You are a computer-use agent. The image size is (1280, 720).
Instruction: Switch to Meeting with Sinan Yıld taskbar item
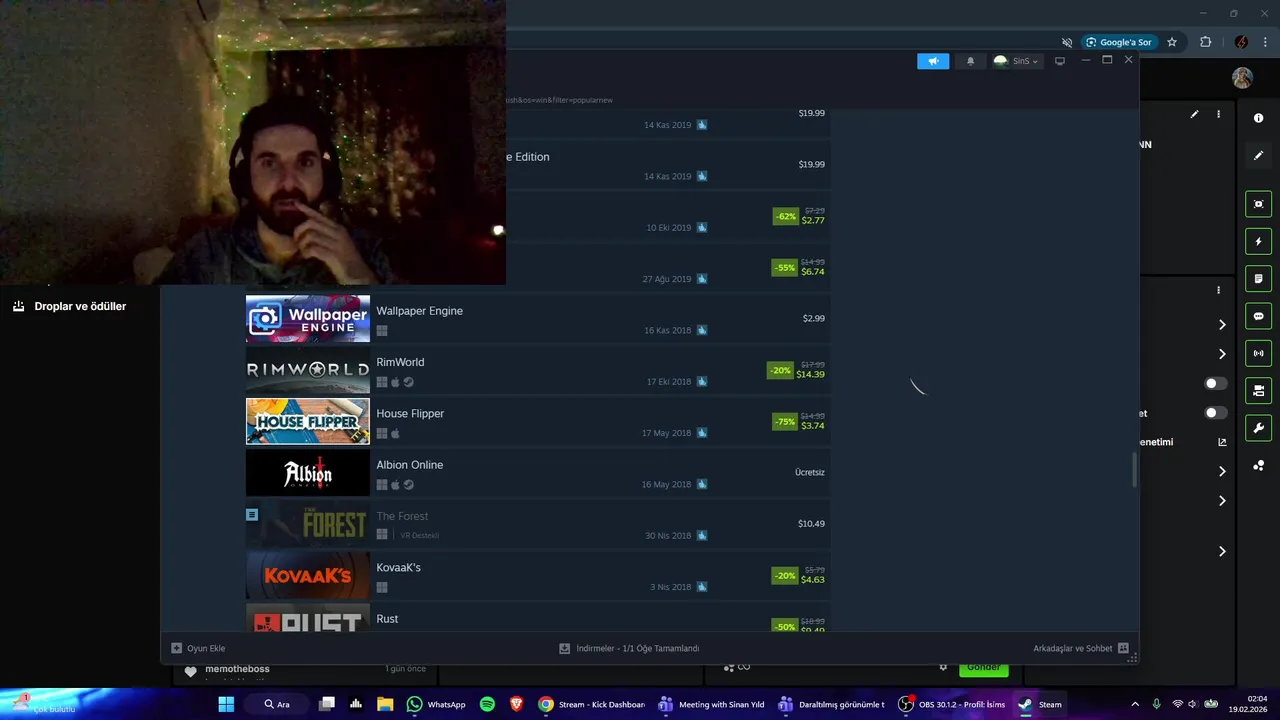pyautogui.click(x=712, y=704)
